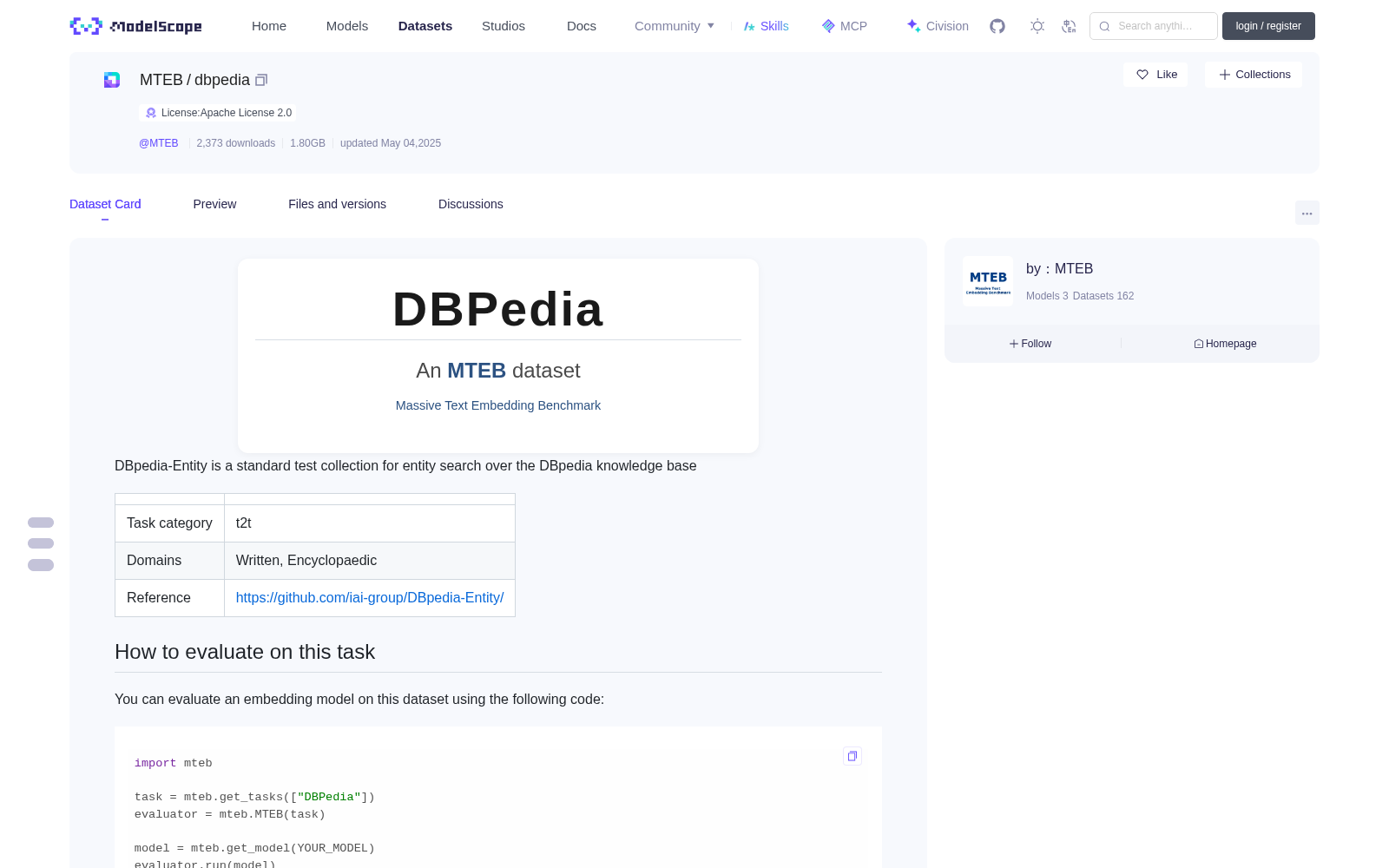Copy dataset name MTEB/dbpedia icon

tap(261, 80)
